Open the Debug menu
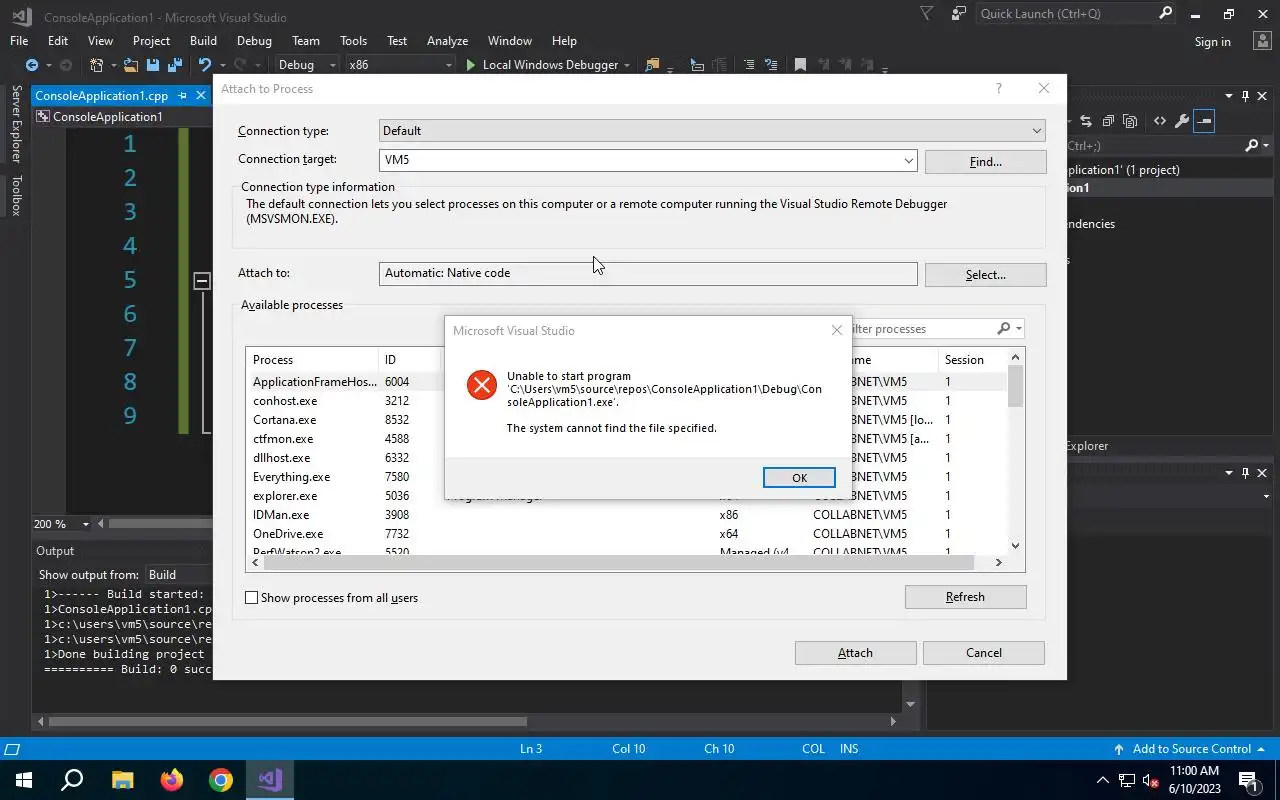This screenshot has width=1280, height=800. (254, 41)
